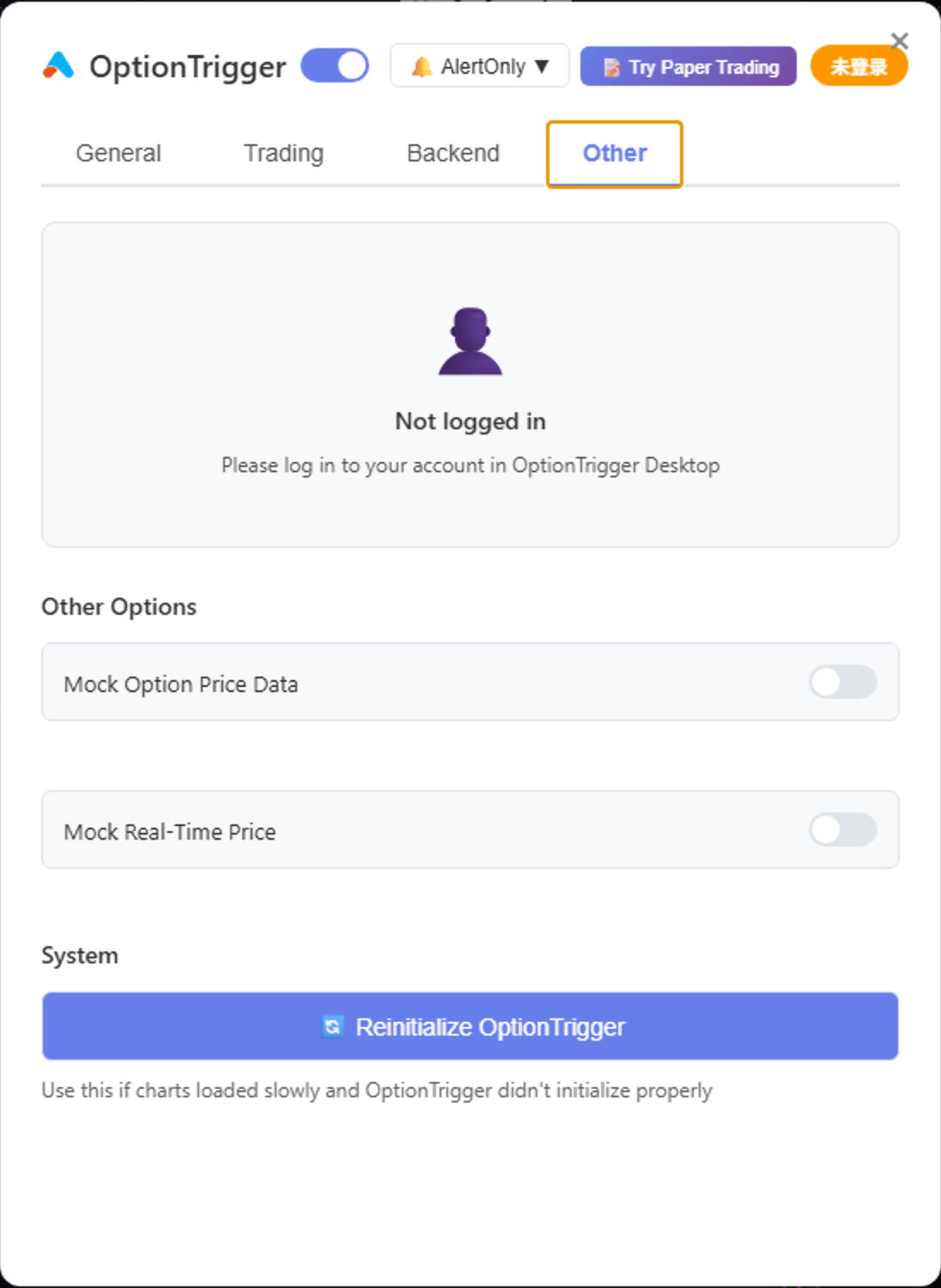Click the purple user avatar icon
The height and width of the screenshot is (1288, 941).
point(470,341)
